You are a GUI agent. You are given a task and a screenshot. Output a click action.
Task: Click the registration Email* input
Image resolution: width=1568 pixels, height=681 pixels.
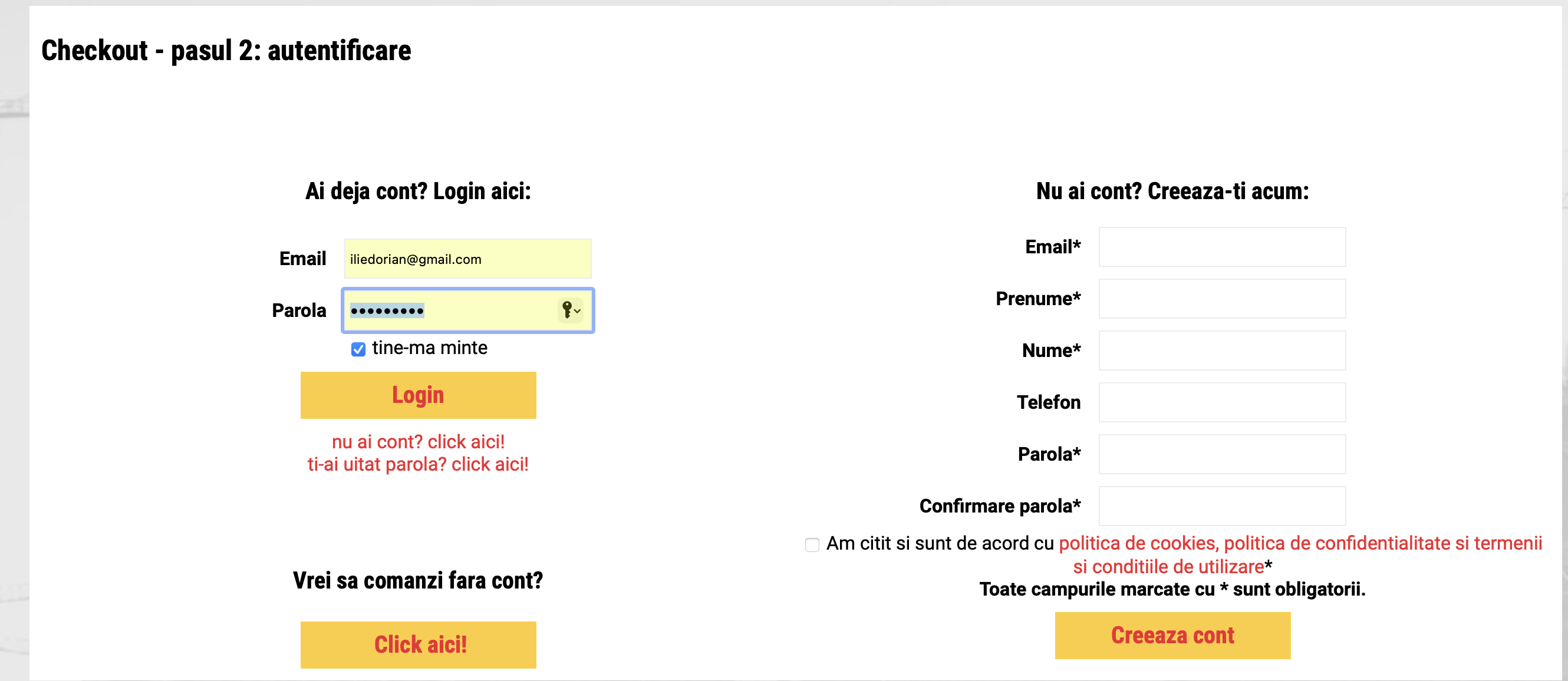point(1221,247)
